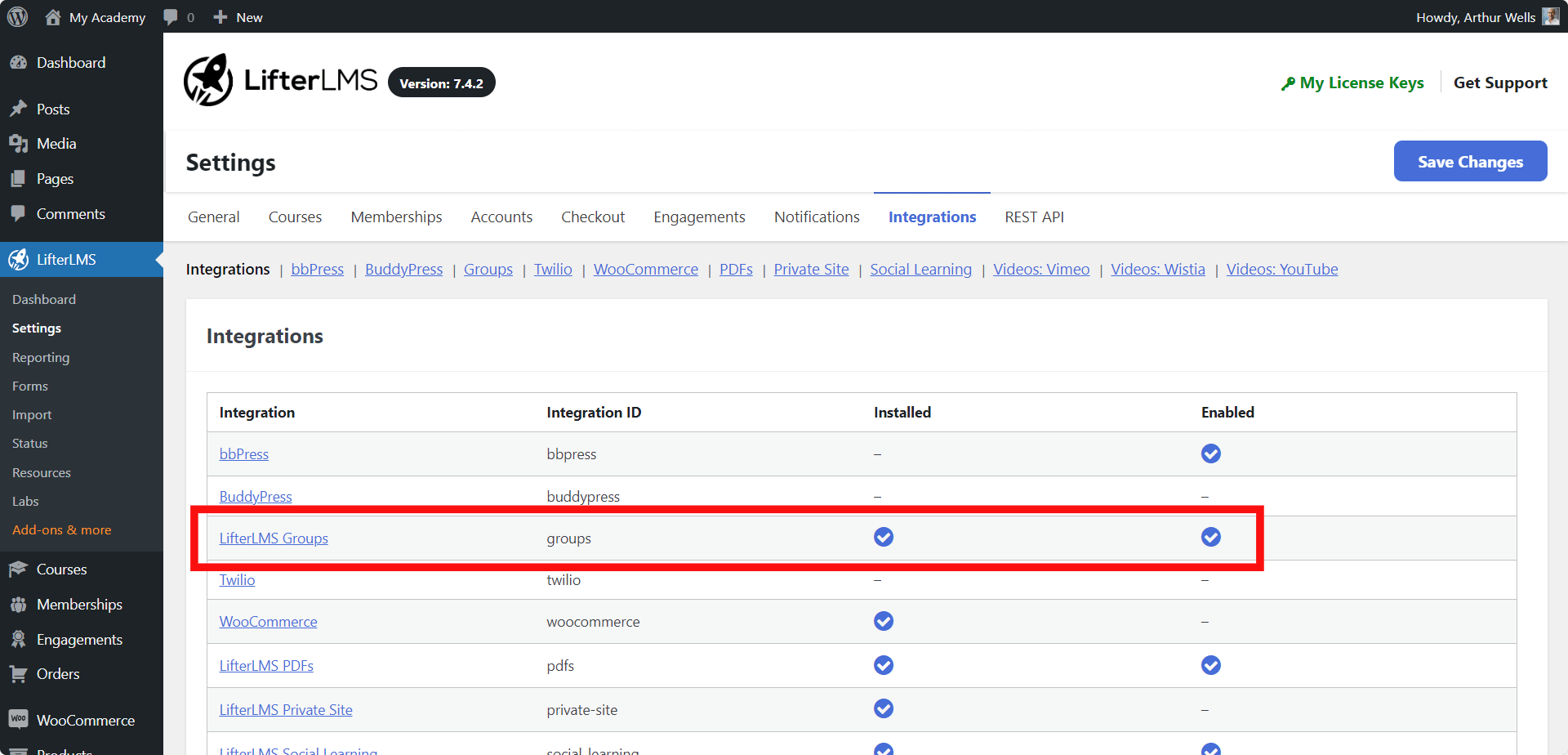Screen dimensions: 1568x755
Task: Click the Memberships group icon
Action: coord(18,605)
